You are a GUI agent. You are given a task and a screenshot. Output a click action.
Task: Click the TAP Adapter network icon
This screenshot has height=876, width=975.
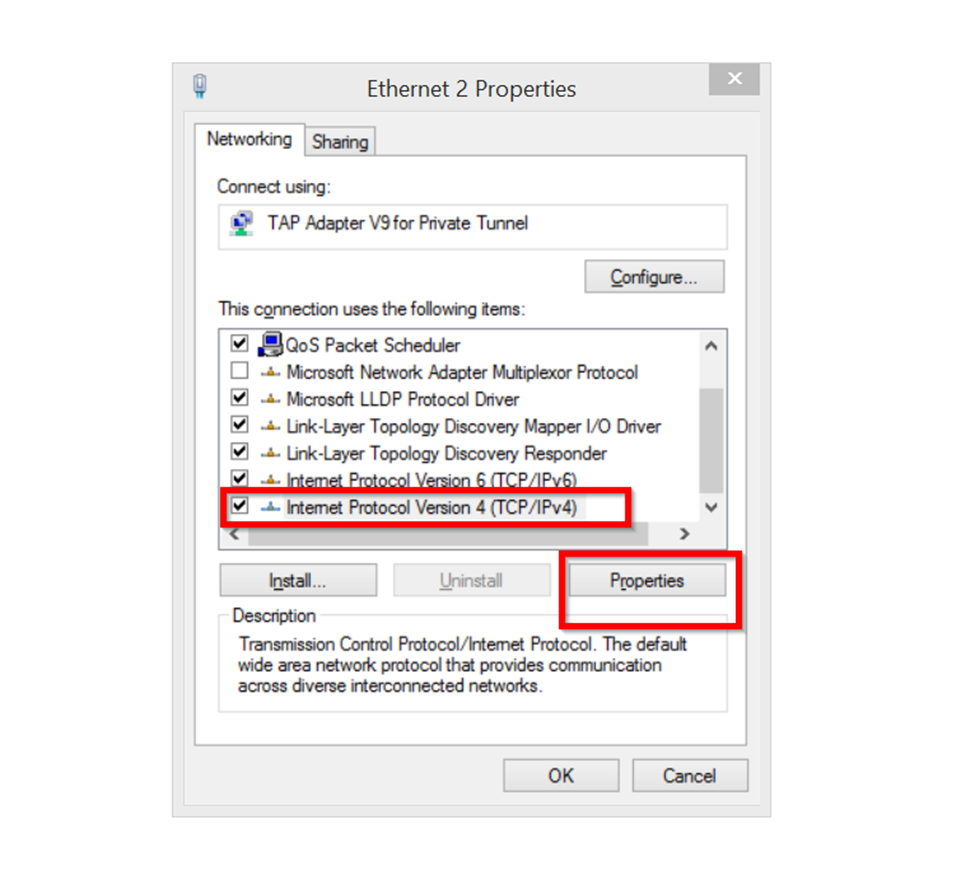tap(241, 224)
